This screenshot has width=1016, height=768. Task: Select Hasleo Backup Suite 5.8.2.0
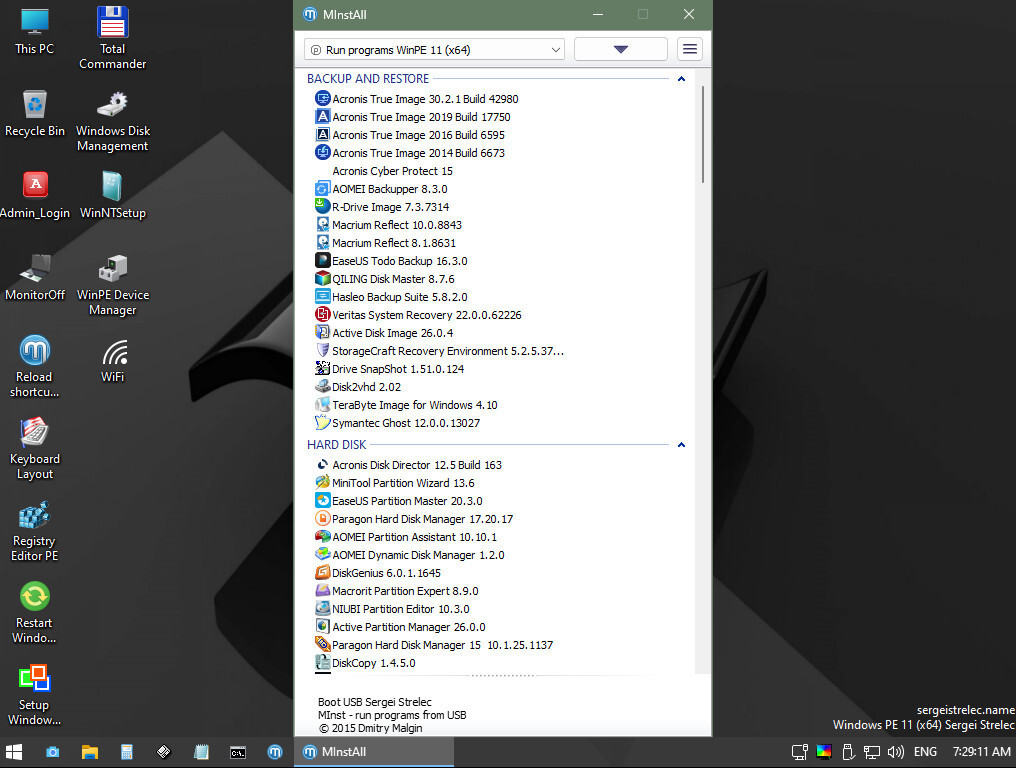tap(400, 297)
